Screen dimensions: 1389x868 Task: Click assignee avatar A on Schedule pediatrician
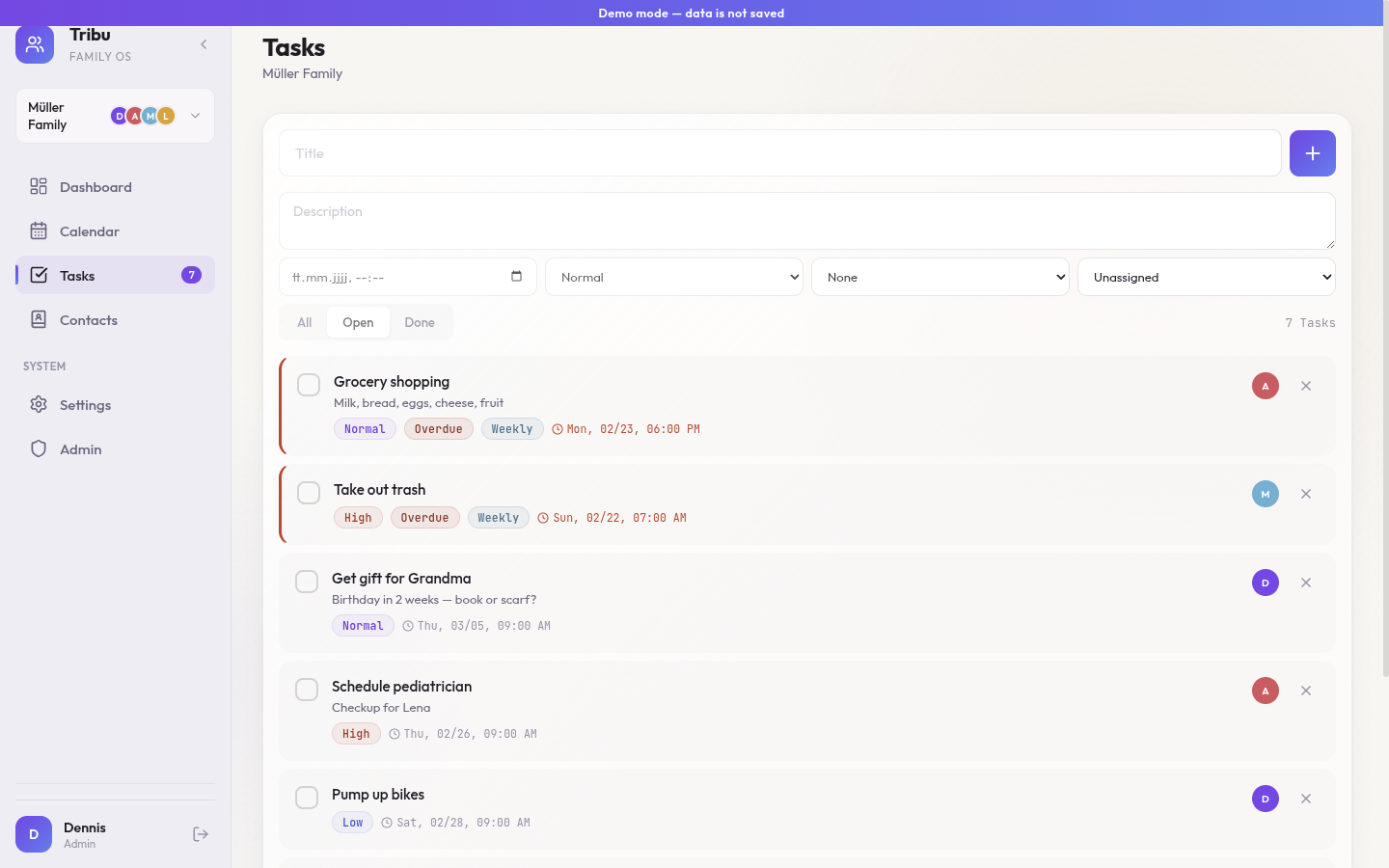1266,691
